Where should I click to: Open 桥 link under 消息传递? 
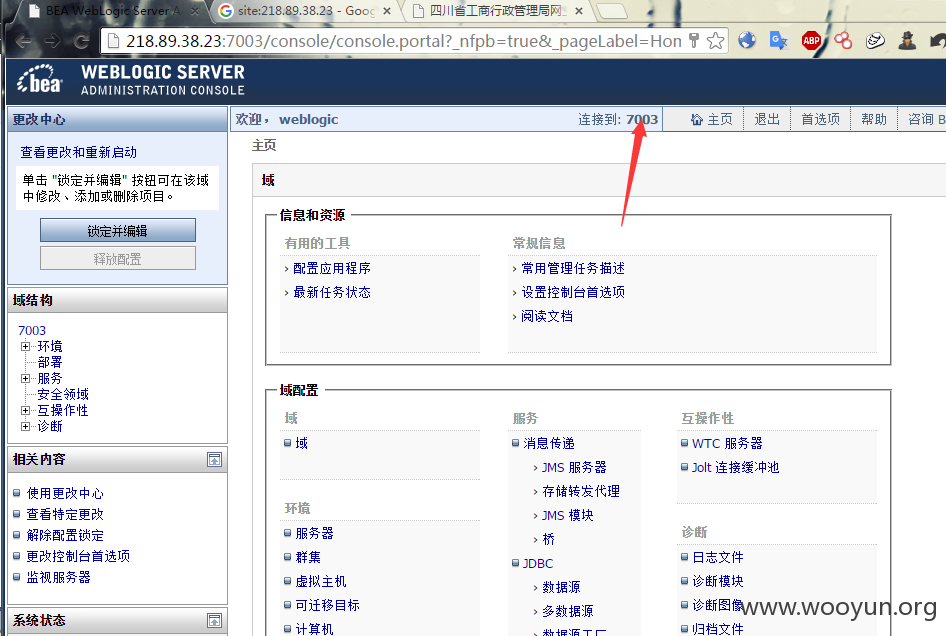548,539
